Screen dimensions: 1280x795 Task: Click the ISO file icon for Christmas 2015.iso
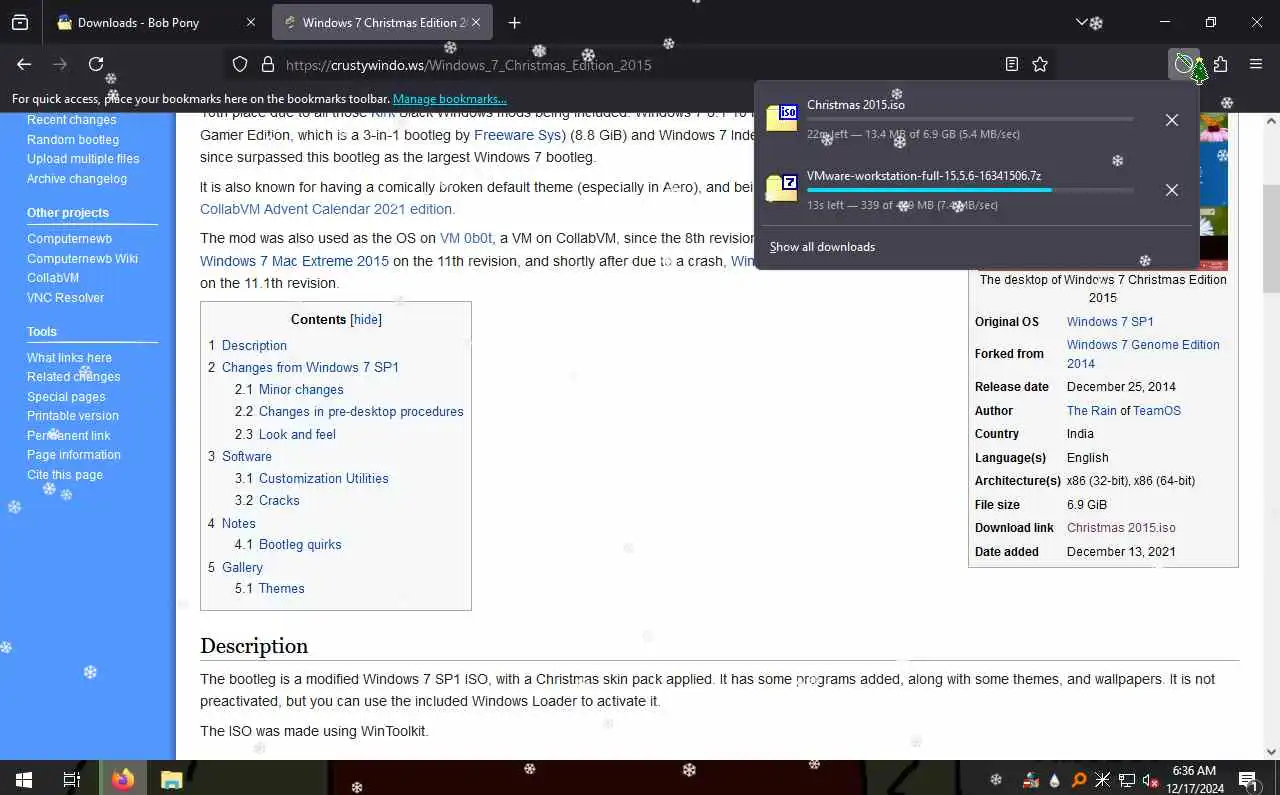(x=782, y=118)
